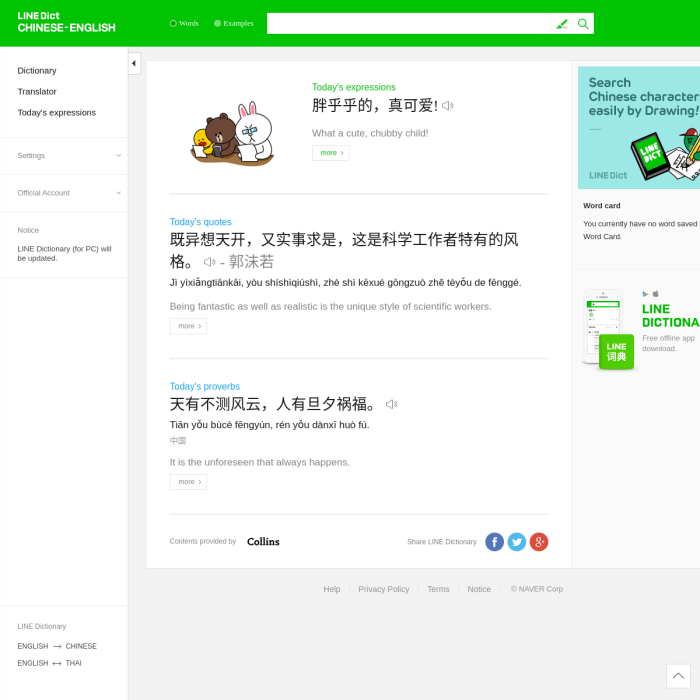The image size is (700, 700).
Task: Share LINE Dictionary on Google Plus
Action: 539,542
